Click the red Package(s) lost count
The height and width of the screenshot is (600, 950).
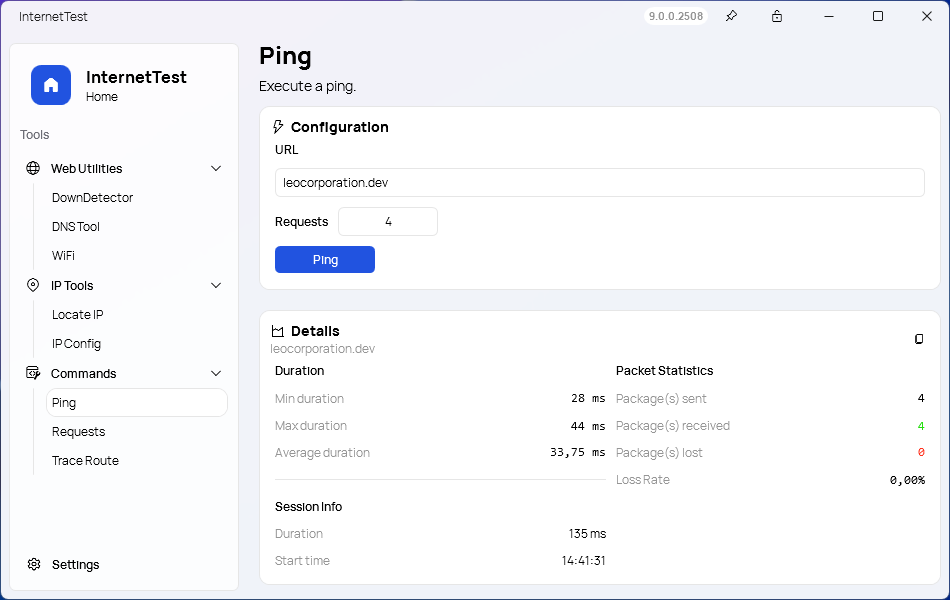[921, 453]
